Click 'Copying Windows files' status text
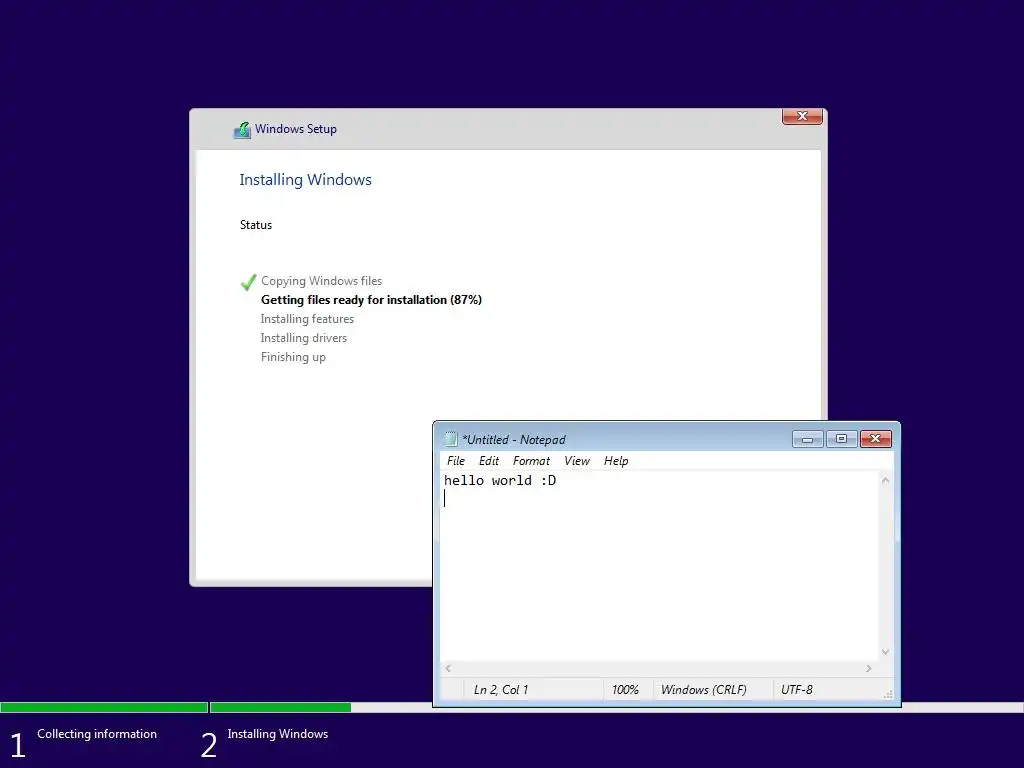 (321, 281)
